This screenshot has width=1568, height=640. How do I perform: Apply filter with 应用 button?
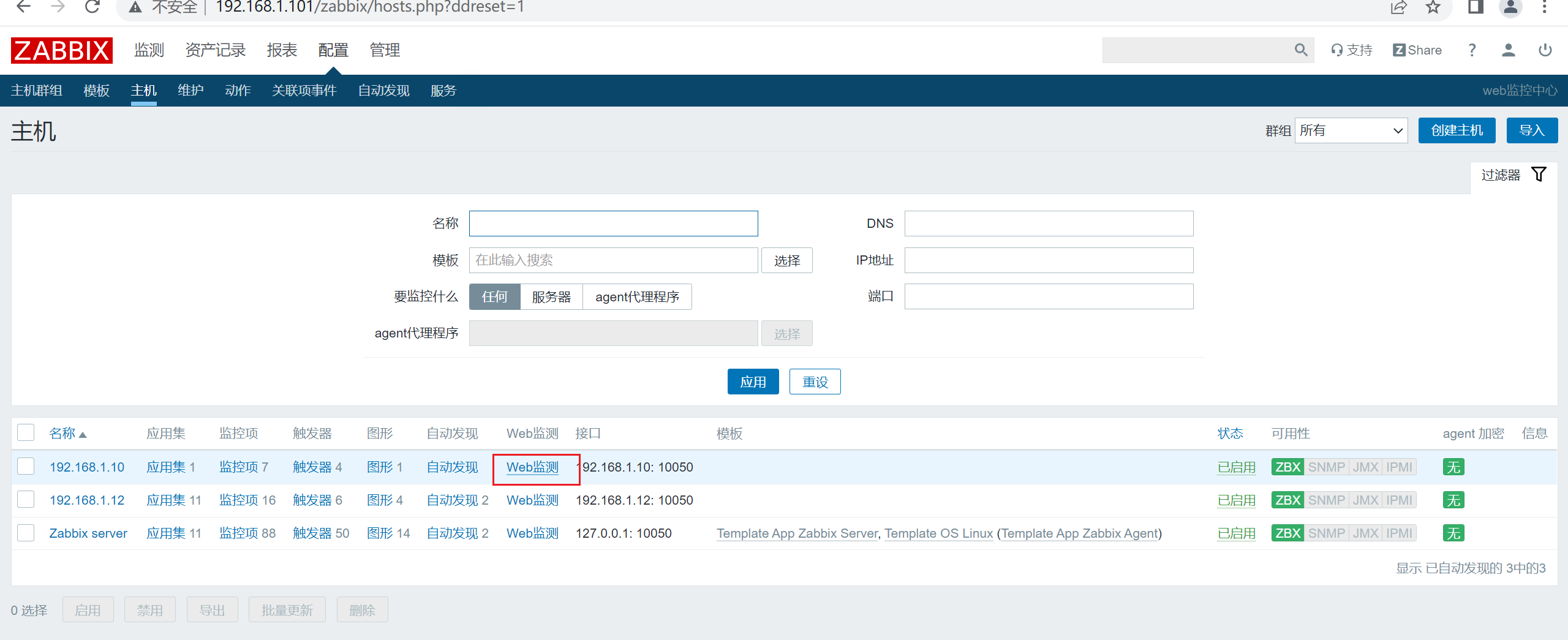pyautogui.click(x=753, y=382)
